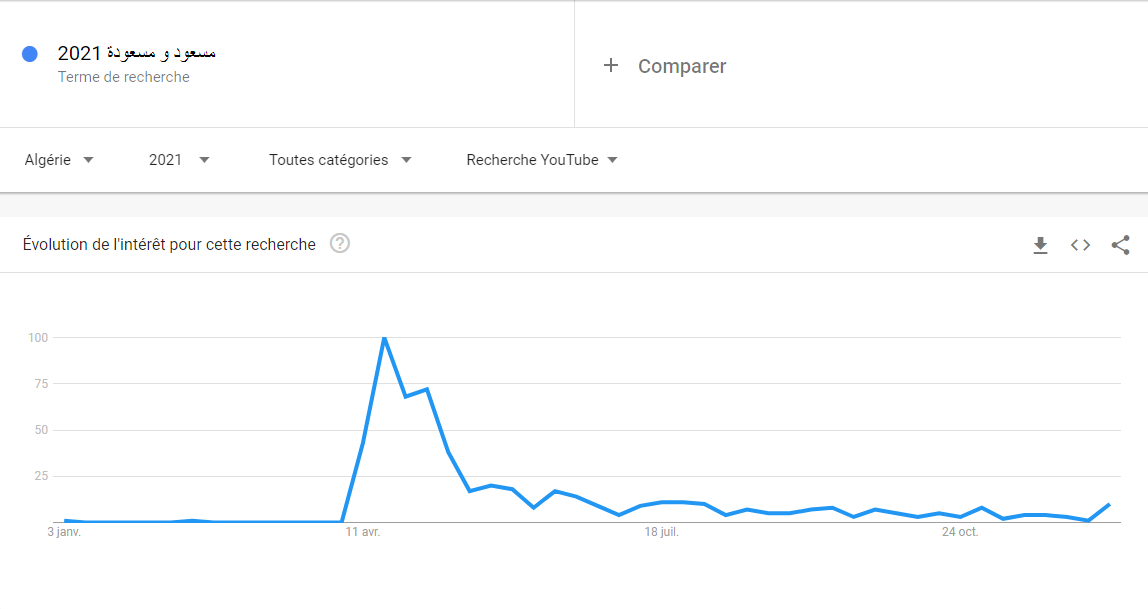Click the Comparer button to add term

[x=682, y=66]
